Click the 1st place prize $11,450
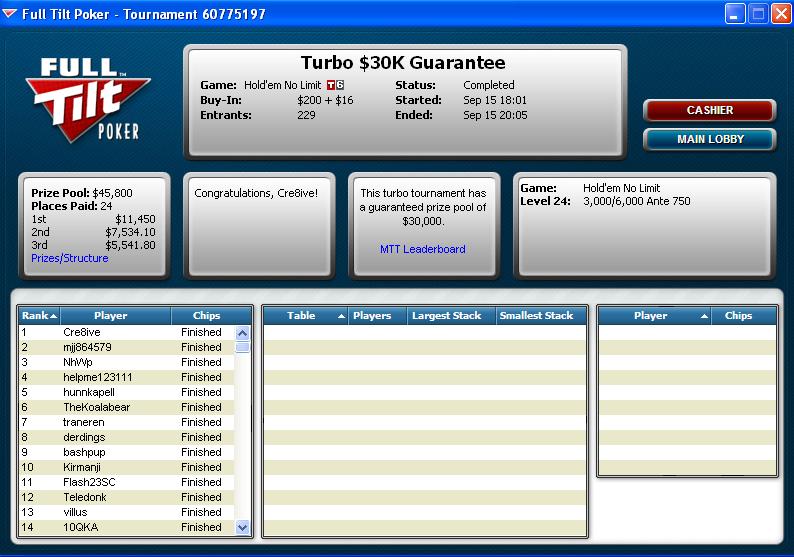 135,219
